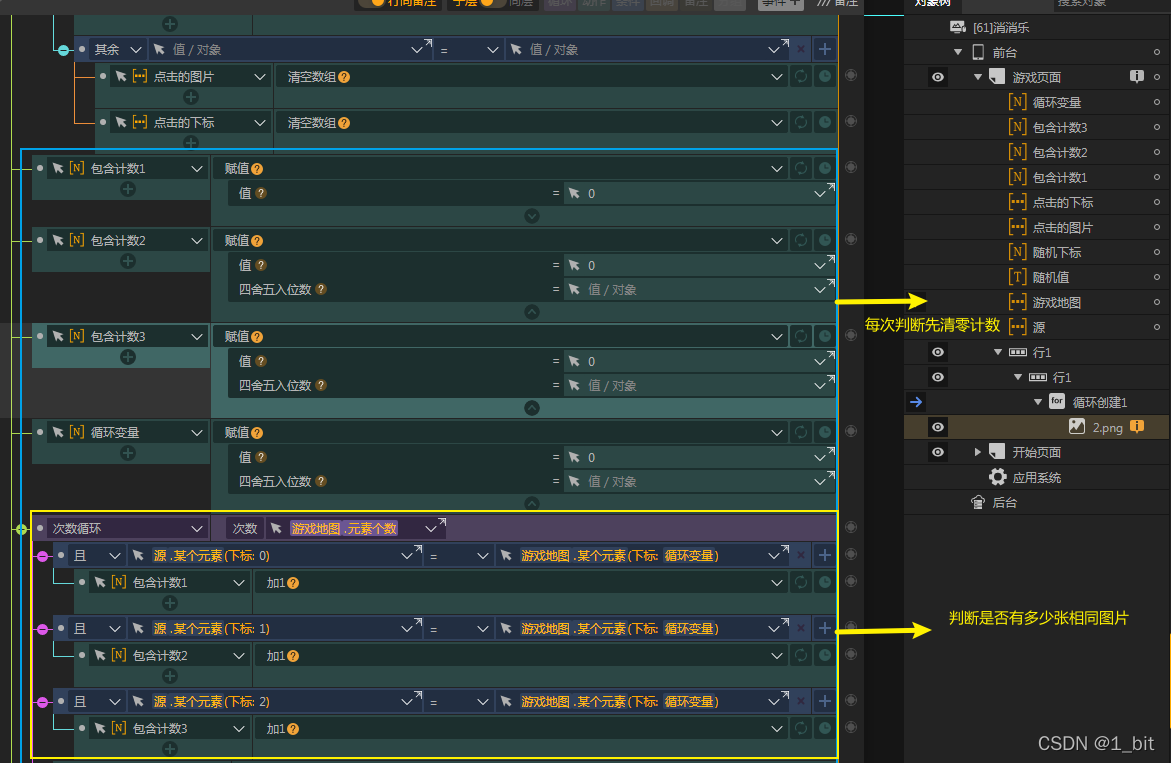
Task: Collapse the 前台 tree node
Action: [x=957, y=52]
